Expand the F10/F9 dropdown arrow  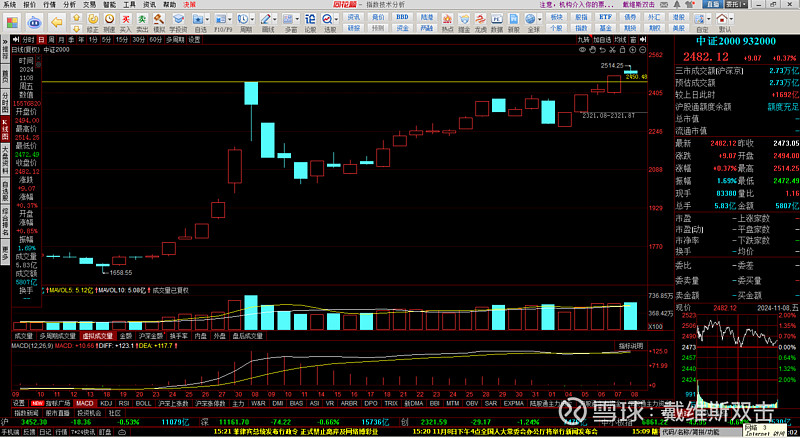(229, 19)
